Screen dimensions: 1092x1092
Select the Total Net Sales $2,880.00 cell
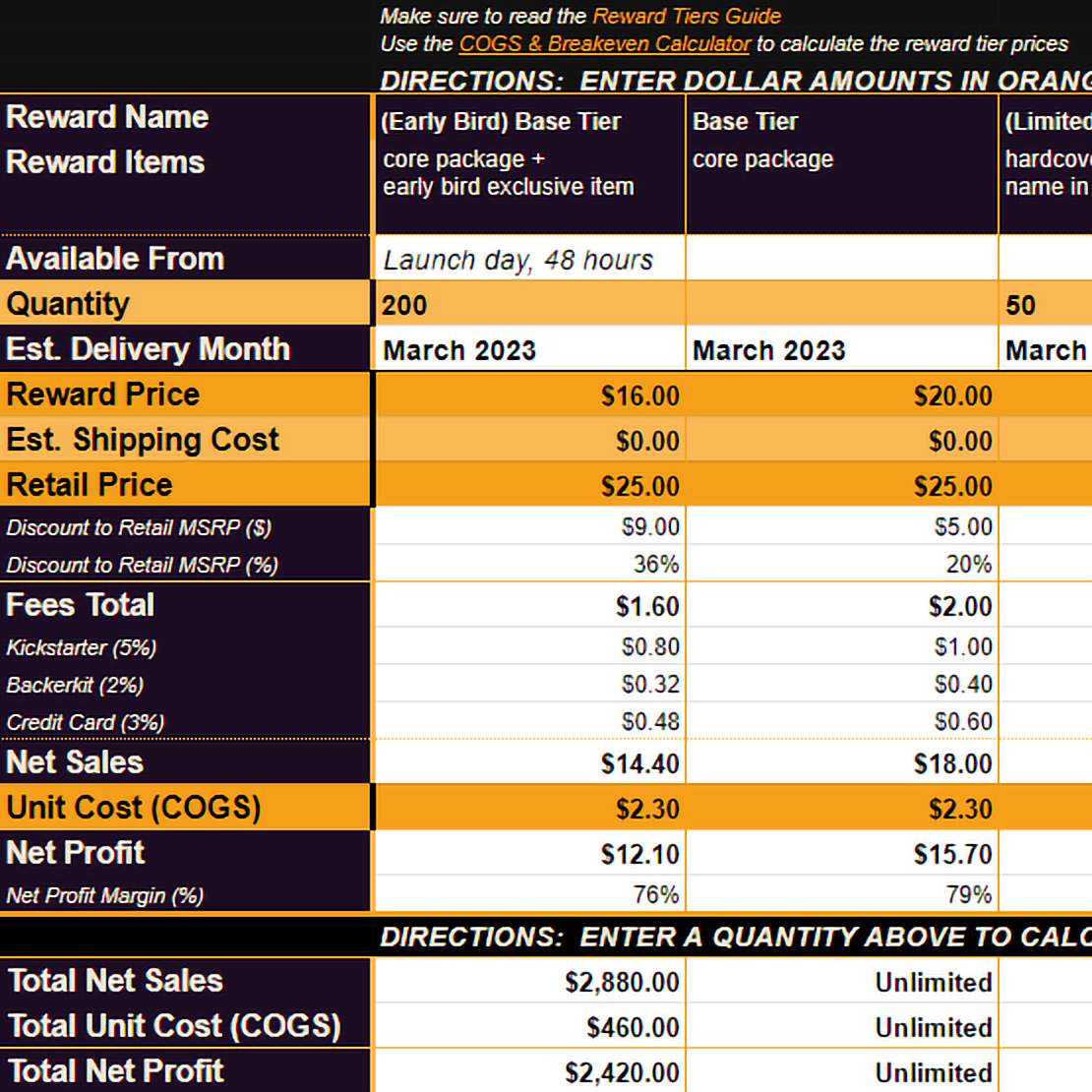click(x=529, y=982)
